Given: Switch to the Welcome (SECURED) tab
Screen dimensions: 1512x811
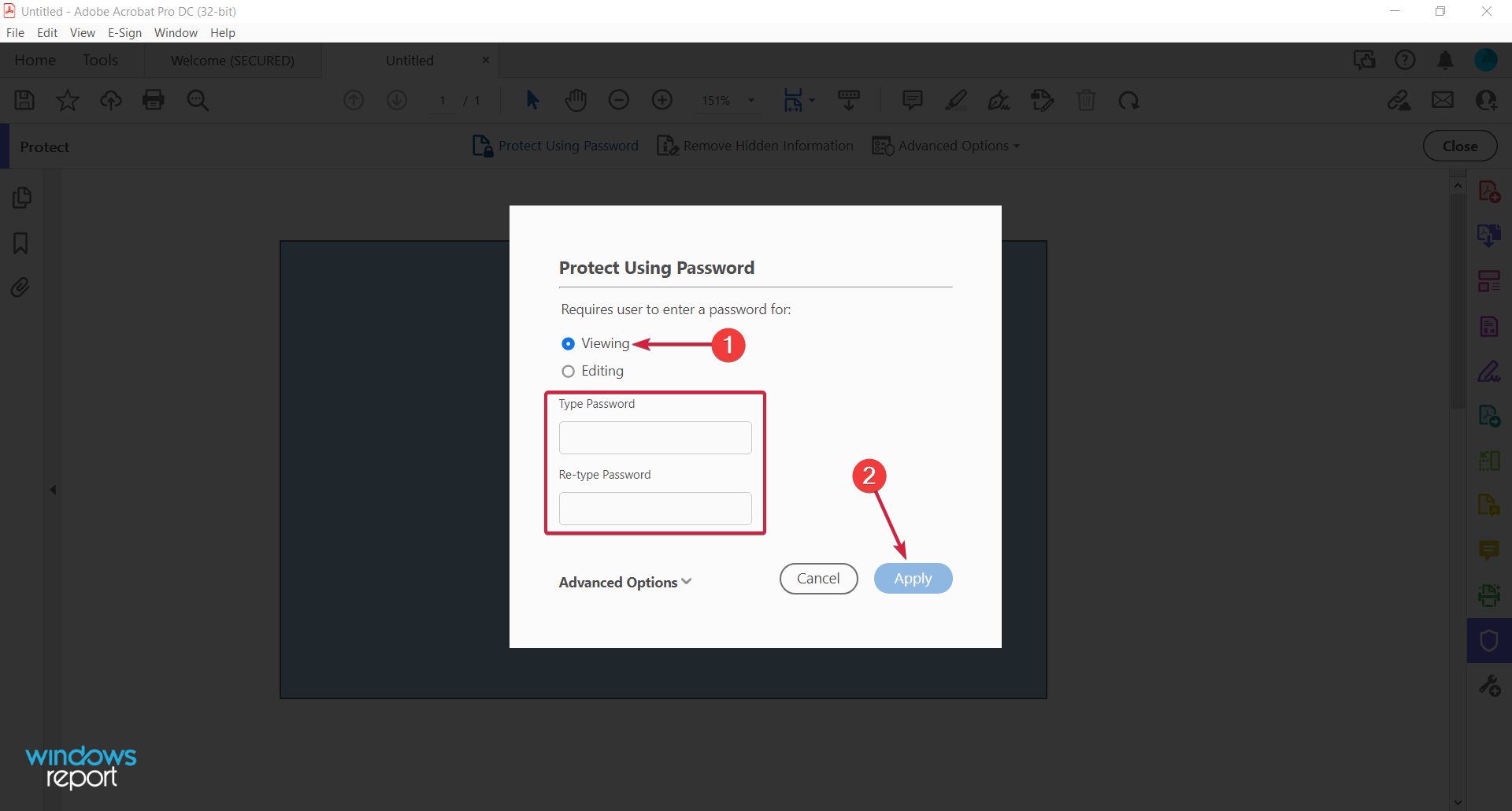Looking at the screenshot, I should 232,60.
